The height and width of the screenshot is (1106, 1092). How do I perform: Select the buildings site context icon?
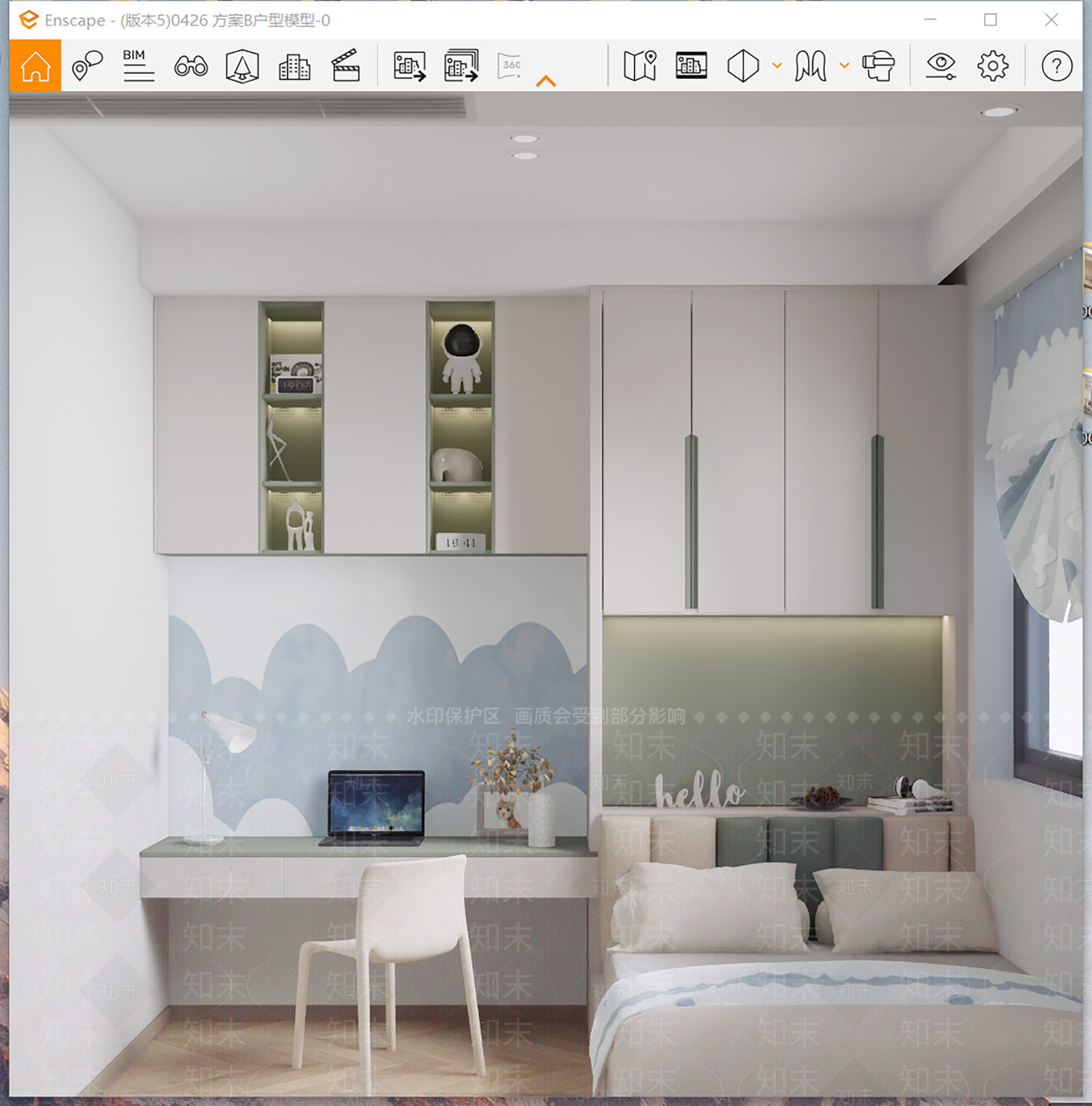[294, 66]
